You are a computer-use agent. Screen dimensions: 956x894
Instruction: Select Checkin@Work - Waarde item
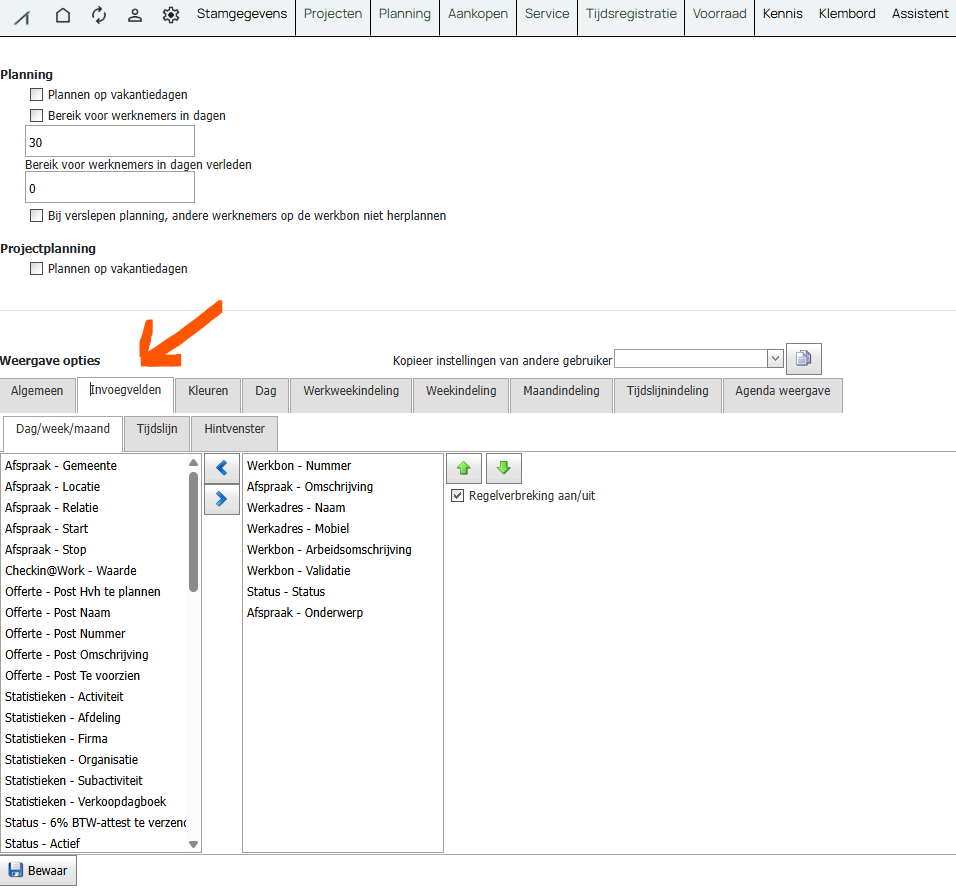click(x=71, y=570)
